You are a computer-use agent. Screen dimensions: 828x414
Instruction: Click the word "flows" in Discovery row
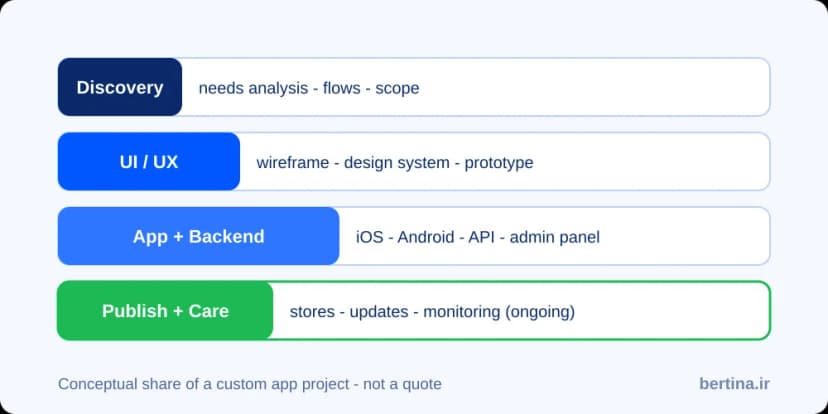[x=342, y=88]
